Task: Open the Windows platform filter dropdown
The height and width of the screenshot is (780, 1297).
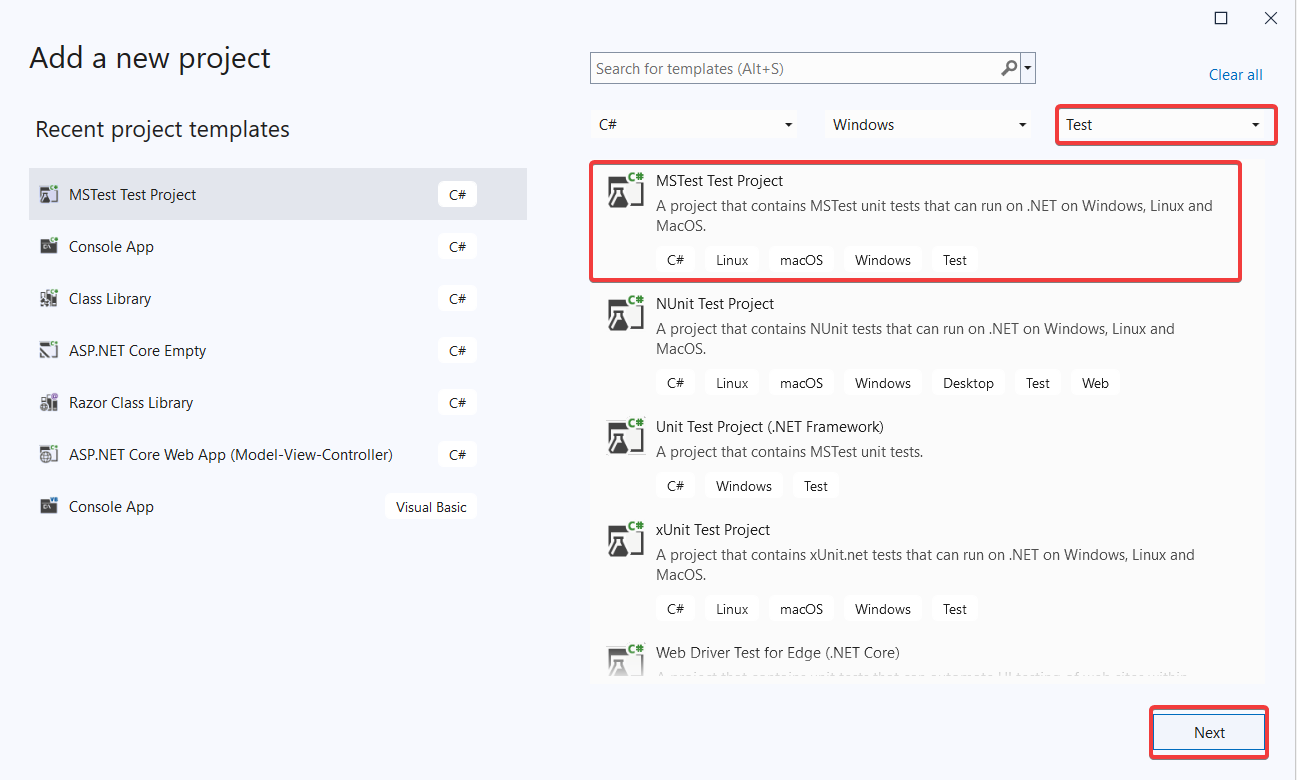Action: coord(930,125)
